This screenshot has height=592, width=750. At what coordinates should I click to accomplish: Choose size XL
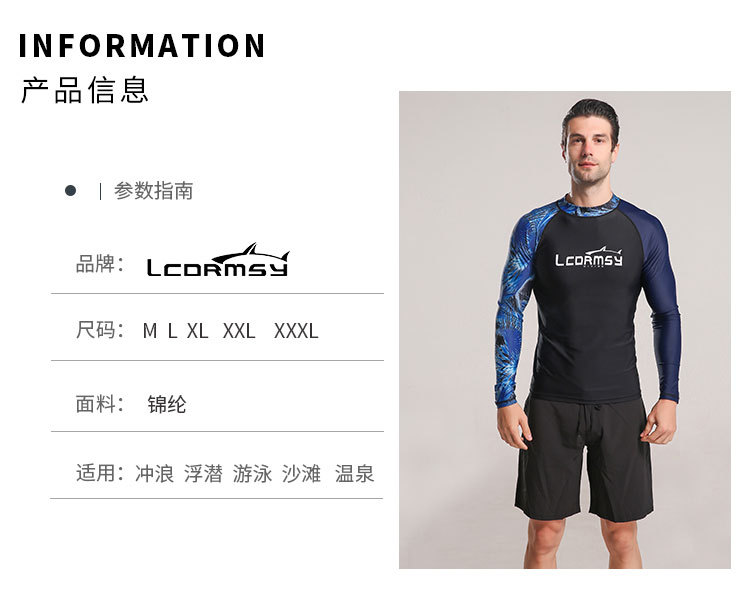click(198, 331)
